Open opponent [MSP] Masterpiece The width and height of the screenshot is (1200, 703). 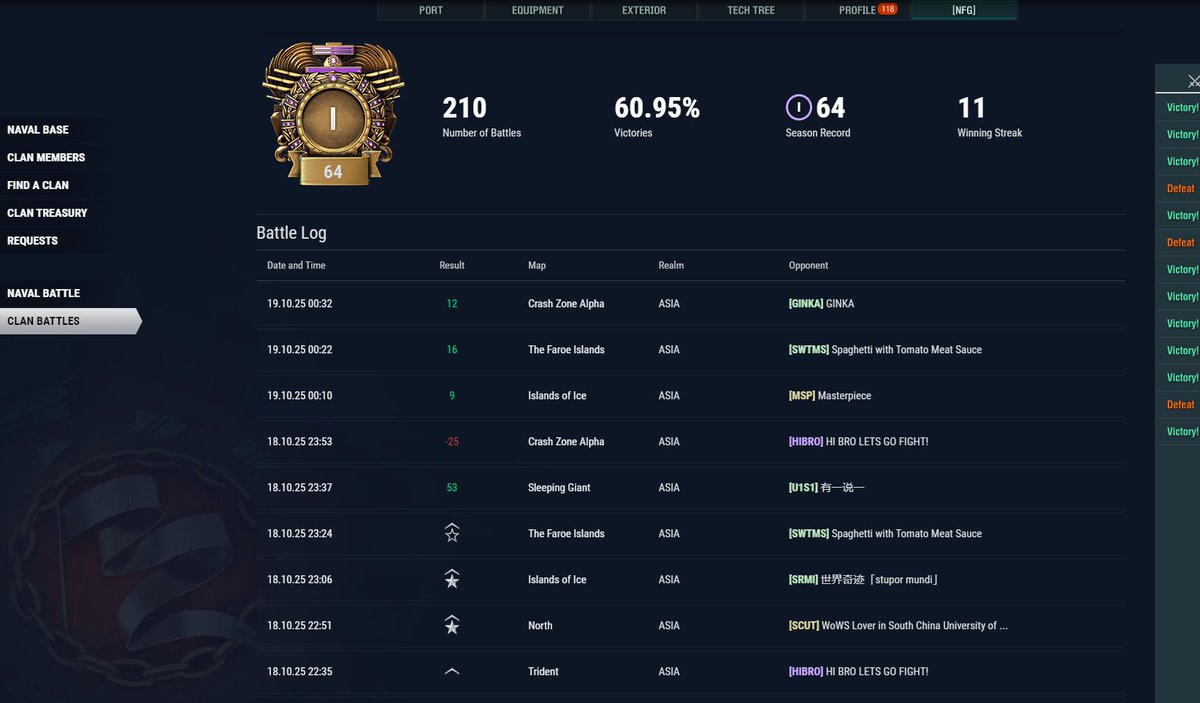click(x=830, y=396)
